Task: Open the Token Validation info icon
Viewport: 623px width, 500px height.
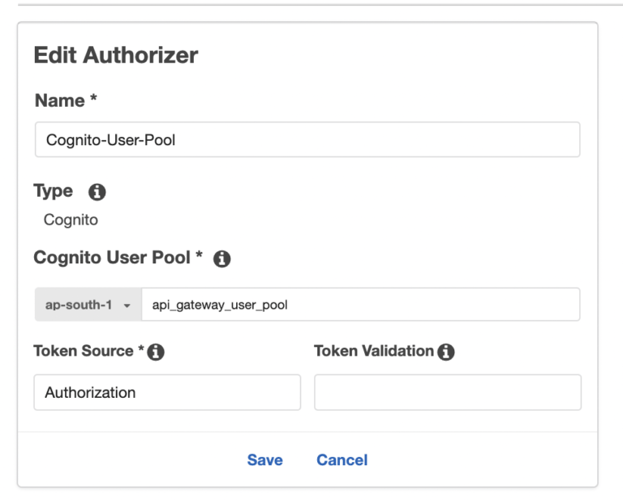Action: click(446, 352)
